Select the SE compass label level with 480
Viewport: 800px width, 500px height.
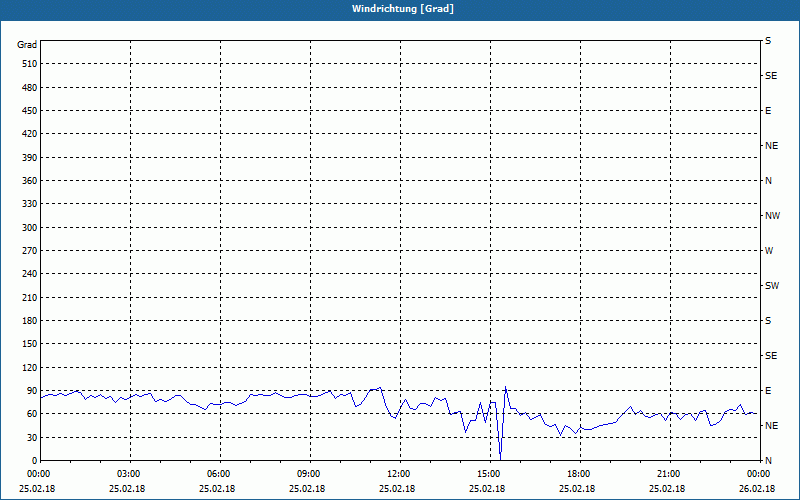(x=771, y=76)
